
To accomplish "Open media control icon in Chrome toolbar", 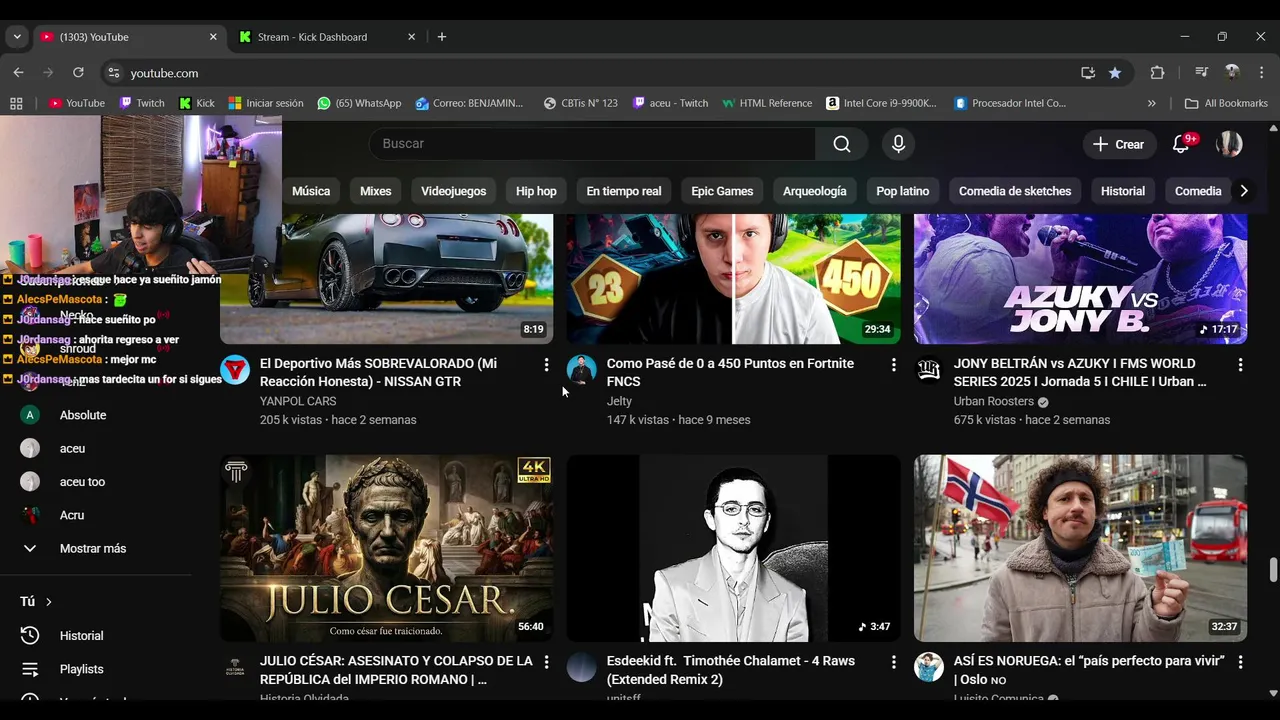I will (x=1202, y=73).
